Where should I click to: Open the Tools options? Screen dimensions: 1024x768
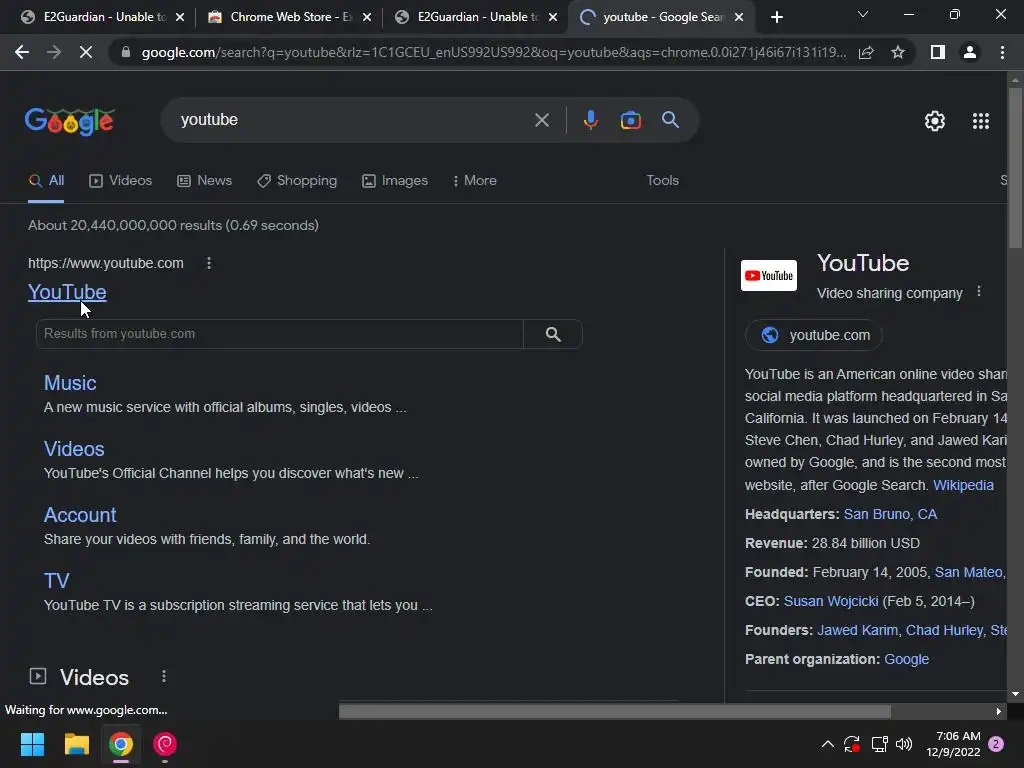pyautogui.click(x=662, y=180)
